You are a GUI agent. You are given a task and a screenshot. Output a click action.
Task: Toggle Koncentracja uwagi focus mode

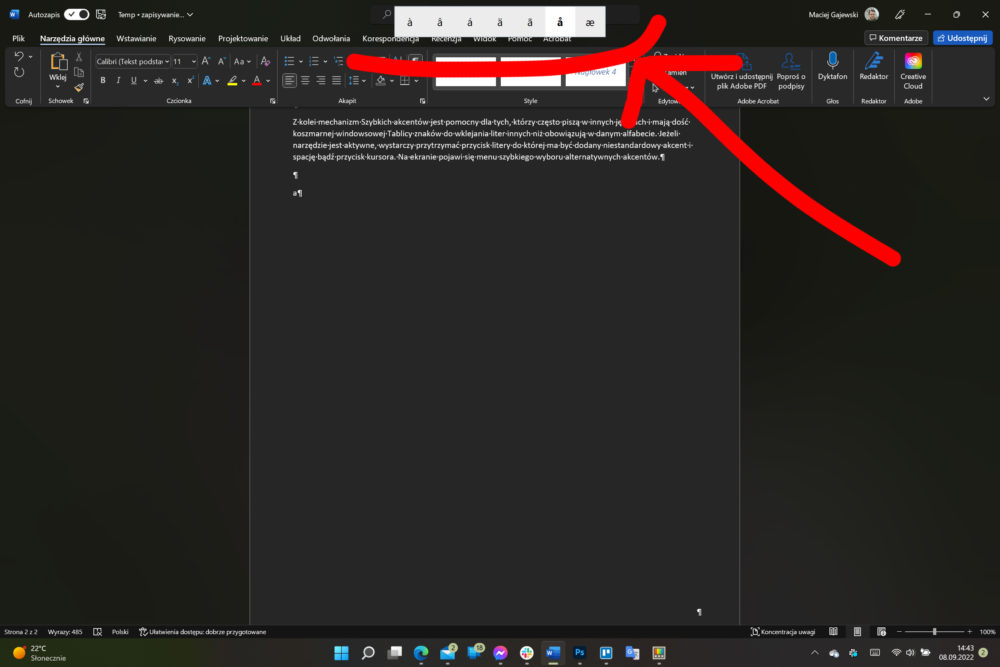783,632
